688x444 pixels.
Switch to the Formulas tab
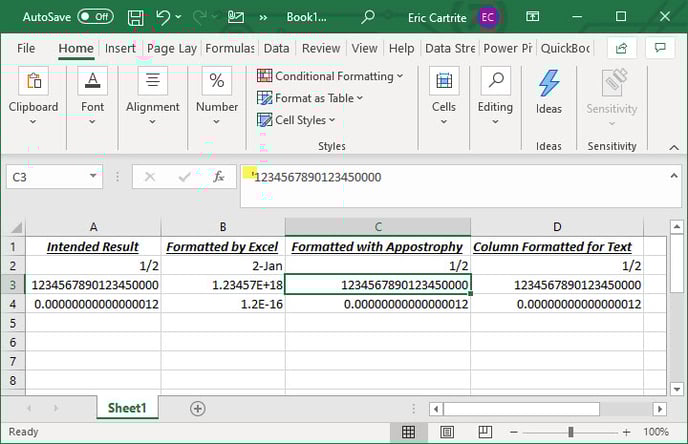point(230,48)
